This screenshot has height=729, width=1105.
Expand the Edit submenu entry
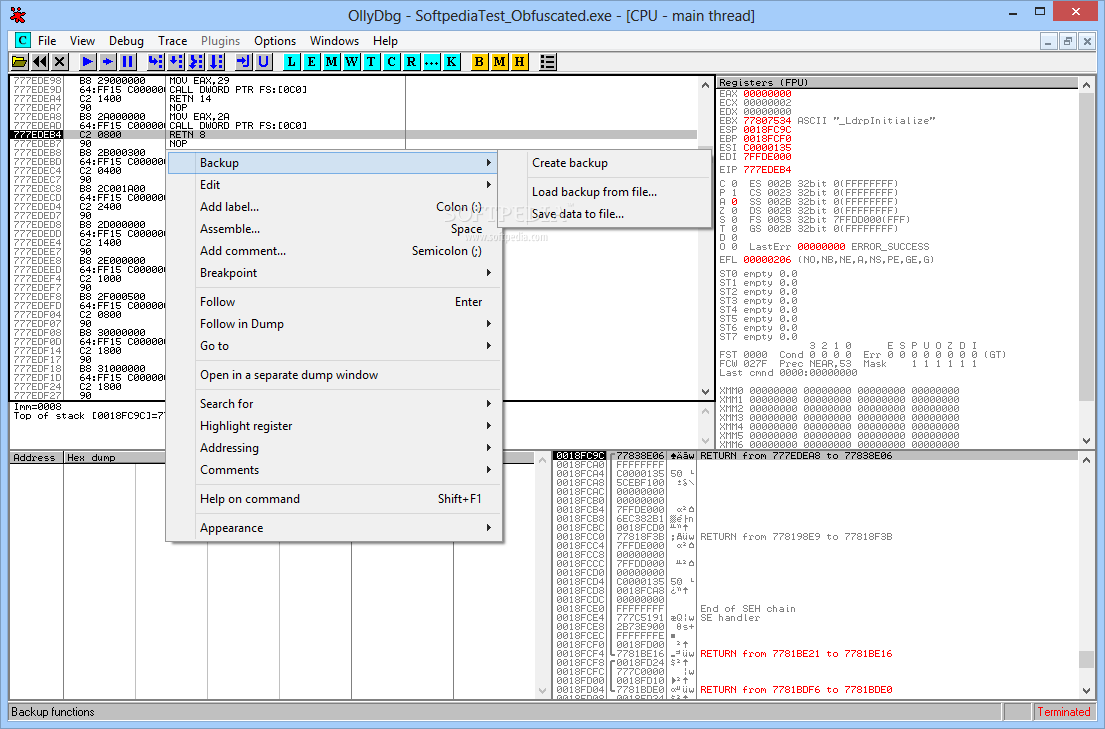point(333,185)
